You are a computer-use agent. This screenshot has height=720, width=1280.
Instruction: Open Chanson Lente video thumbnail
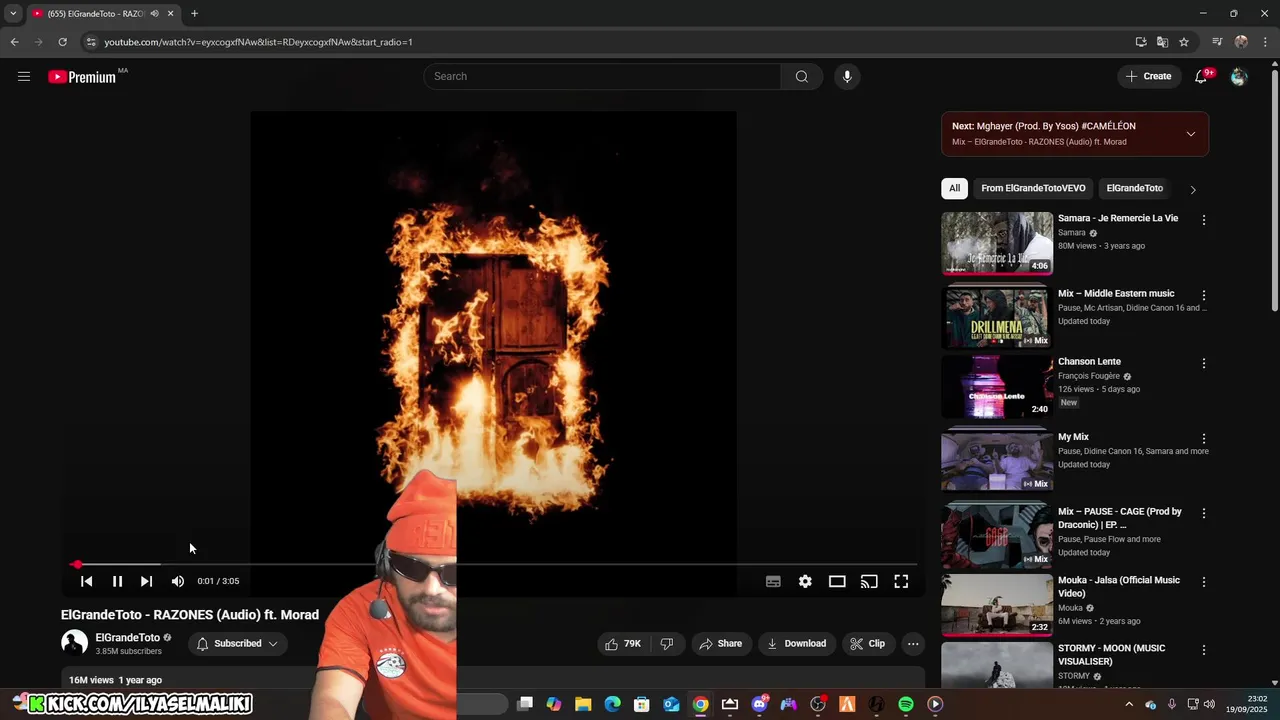(x=997, y=386)
